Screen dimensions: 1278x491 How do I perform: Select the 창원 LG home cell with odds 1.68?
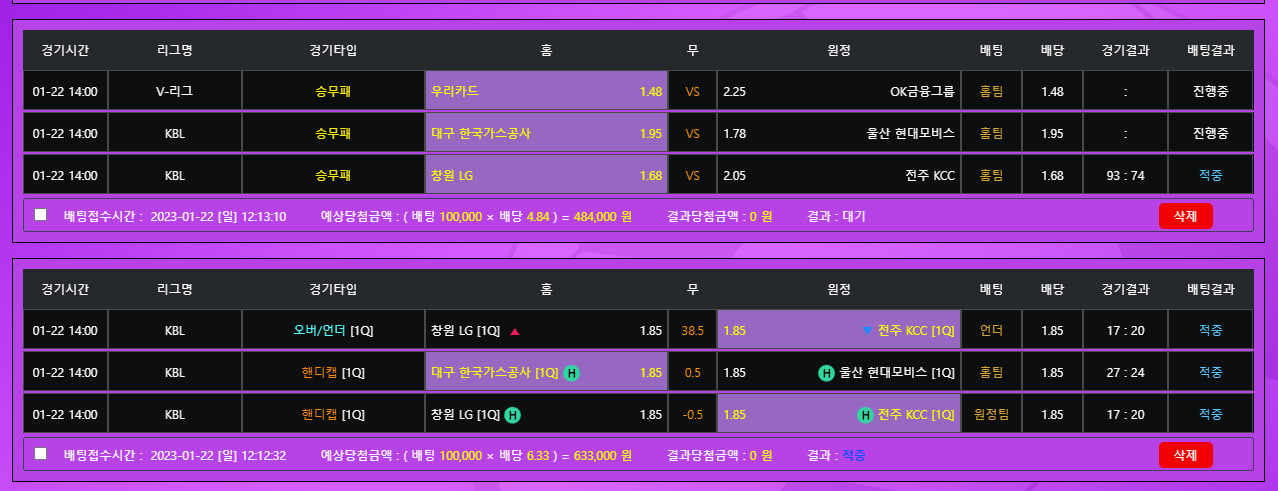click(546, 175)
